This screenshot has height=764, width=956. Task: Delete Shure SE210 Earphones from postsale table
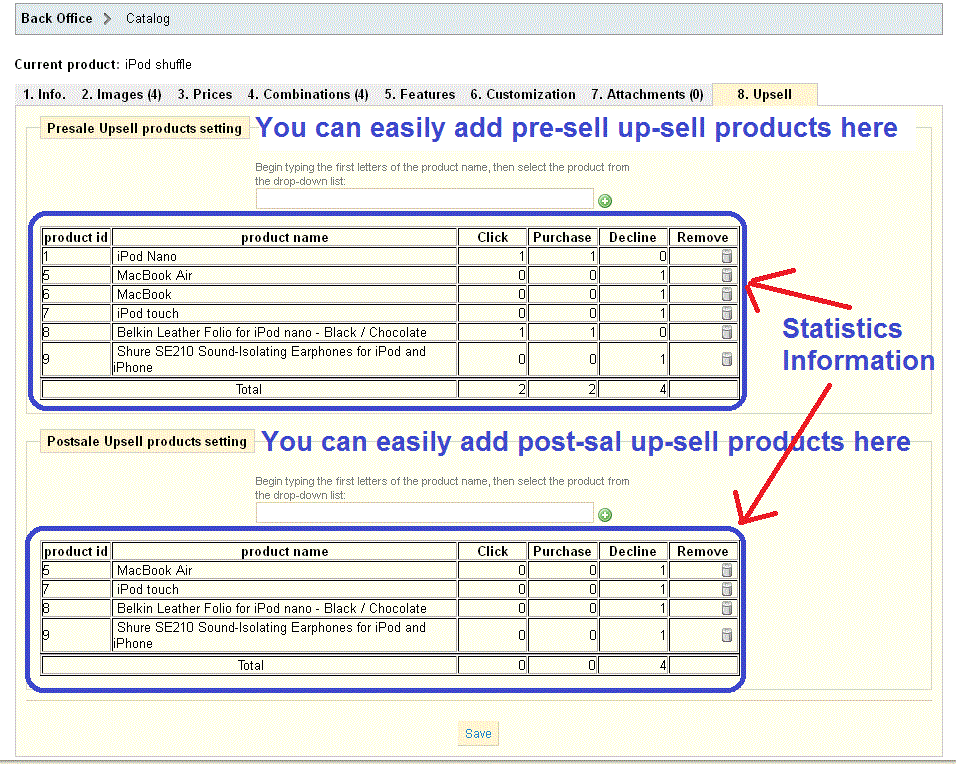coord(727,635)
